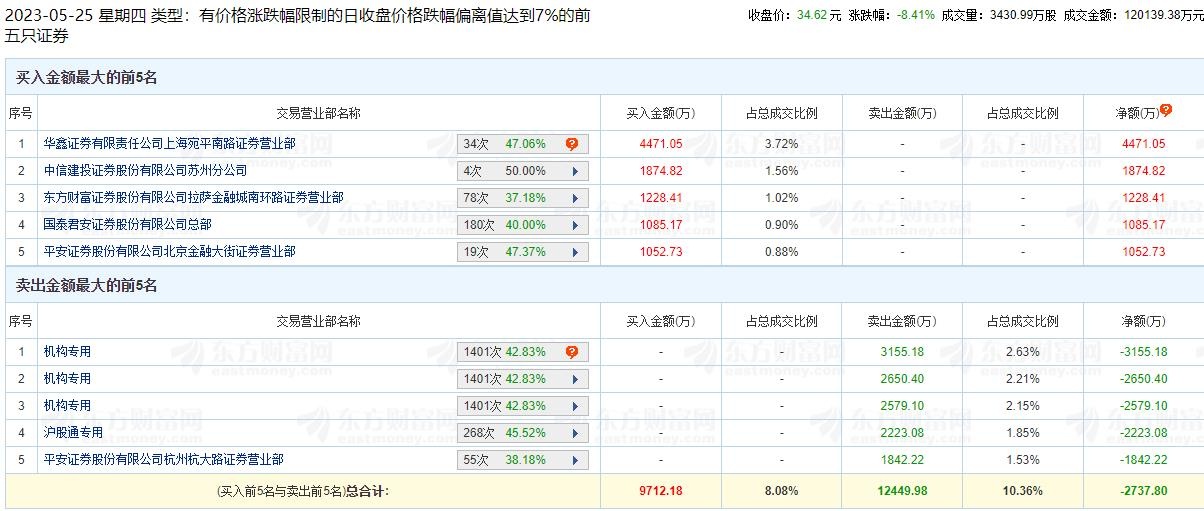Click arrow icon beside 180次 40.00%

coord(574,225)
